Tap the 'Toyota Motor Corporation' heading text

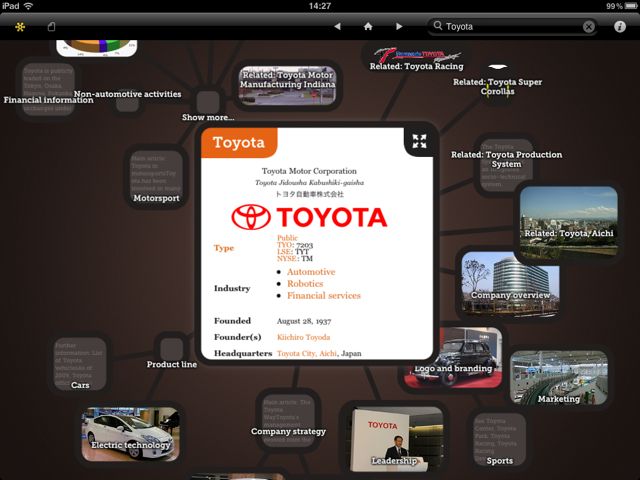[x=309, y=171]
